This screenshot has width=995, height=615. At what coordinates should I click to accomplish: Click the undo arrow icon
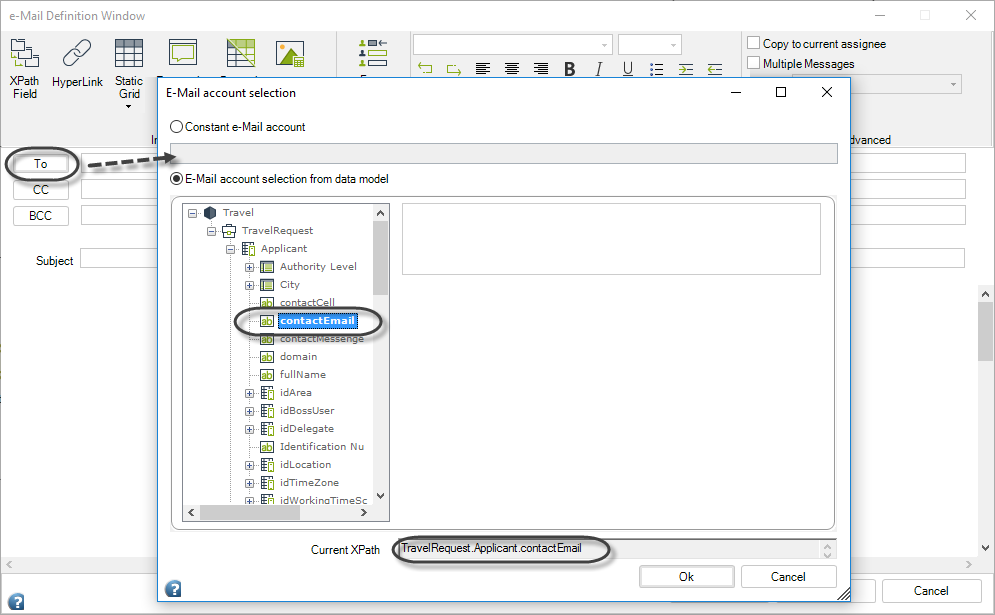425,69
